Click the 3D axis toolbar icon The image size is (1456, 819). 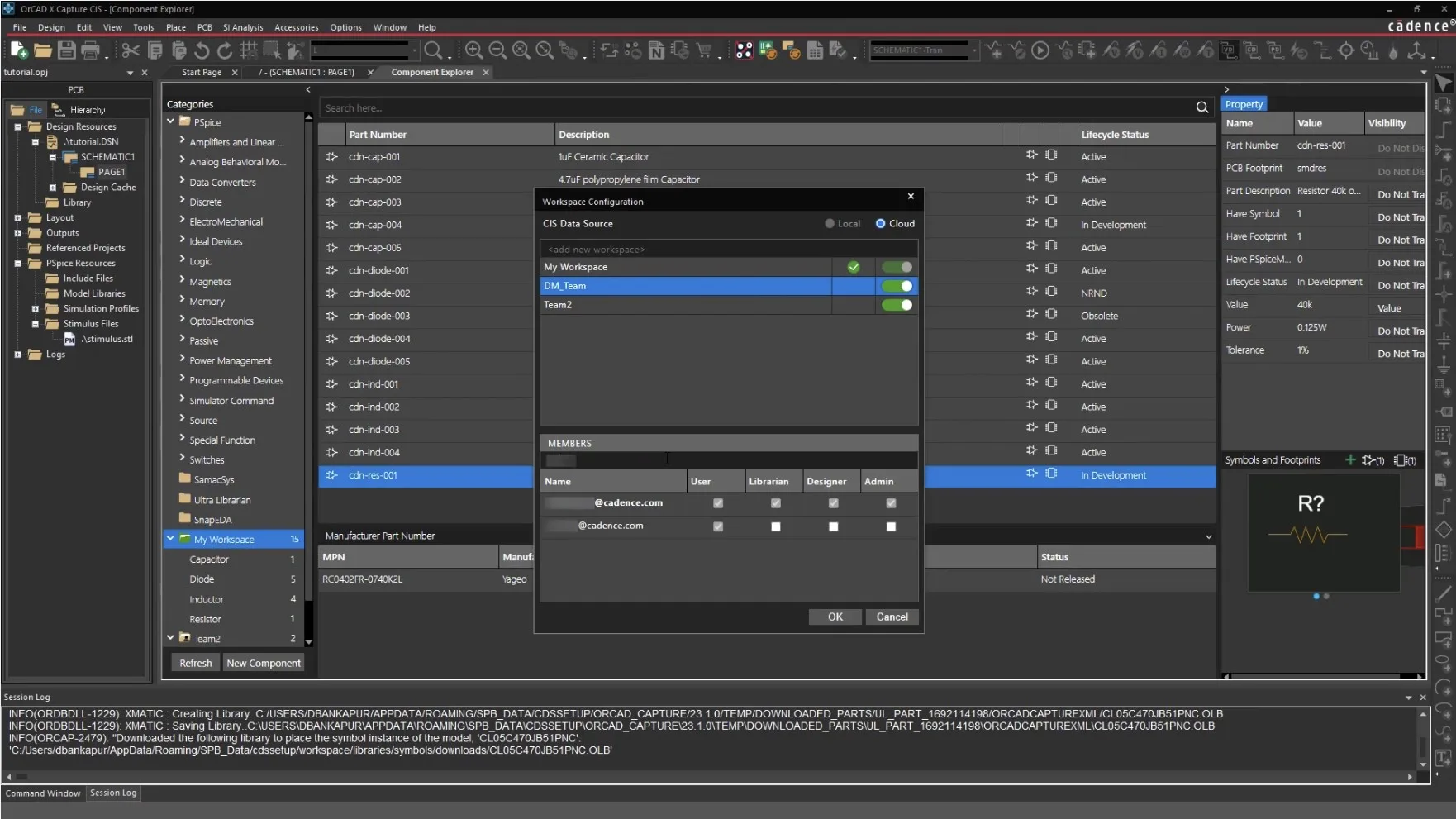tap(1417, 50)
